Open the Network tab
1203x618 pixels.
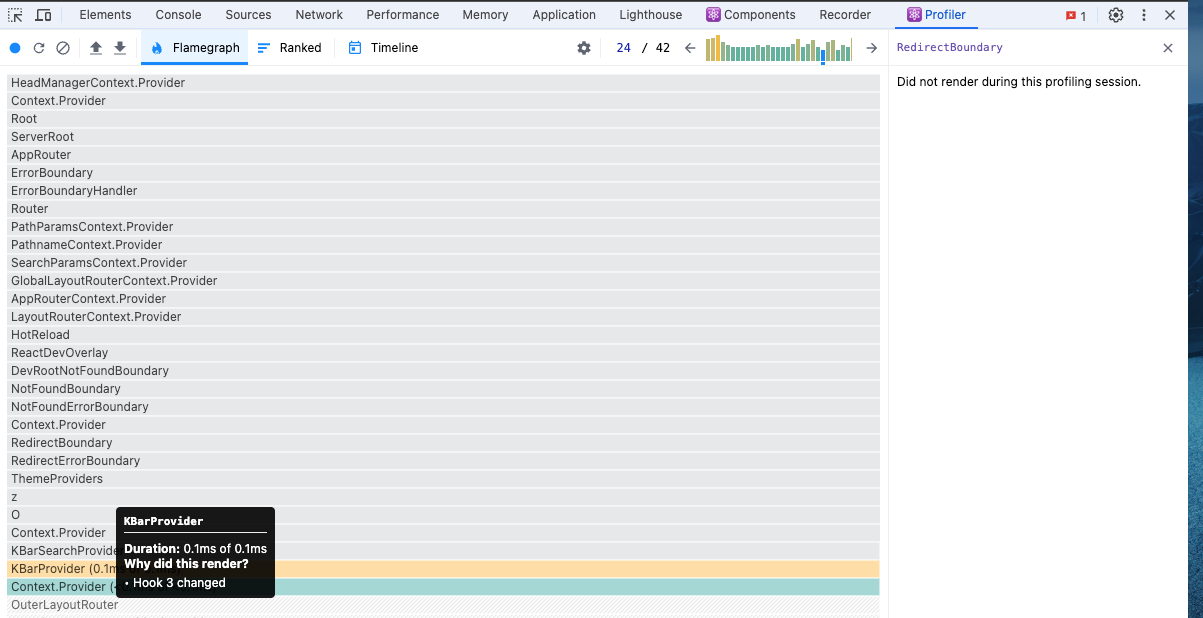coord(319,15)
